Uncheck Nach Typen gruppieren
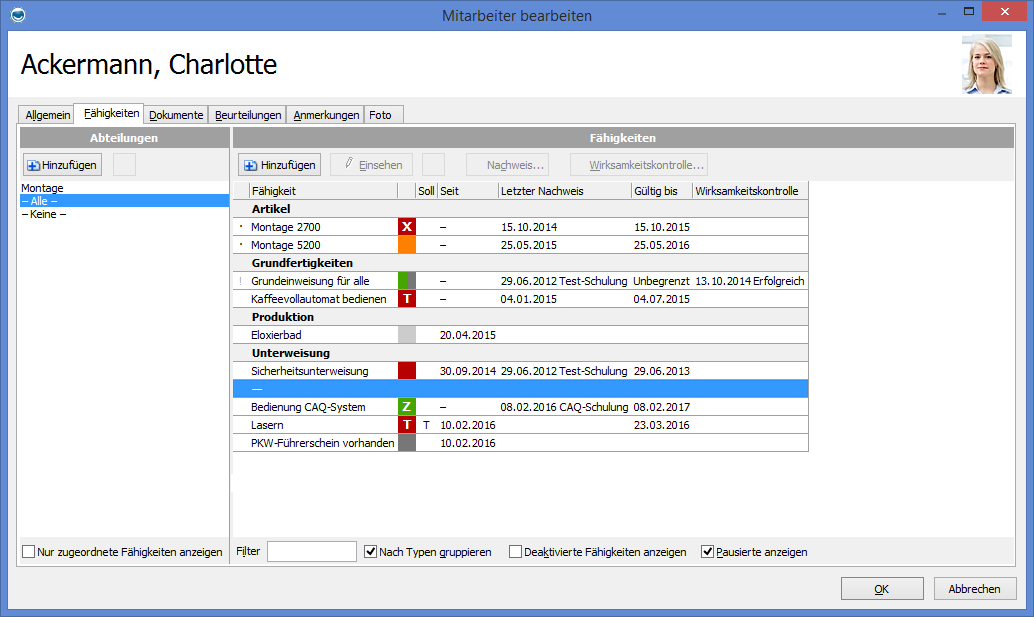1034x617 pixels. [371, 552]
